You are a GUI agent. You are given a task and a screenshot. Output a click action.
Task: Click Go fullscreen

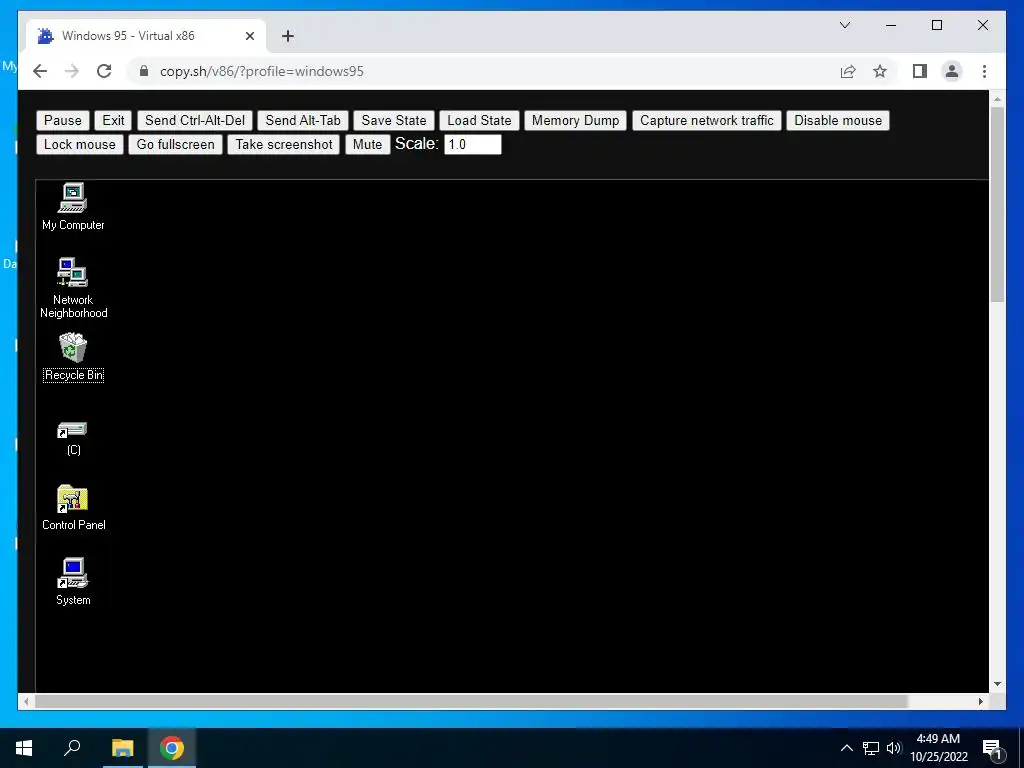click(x=176, y=144)
